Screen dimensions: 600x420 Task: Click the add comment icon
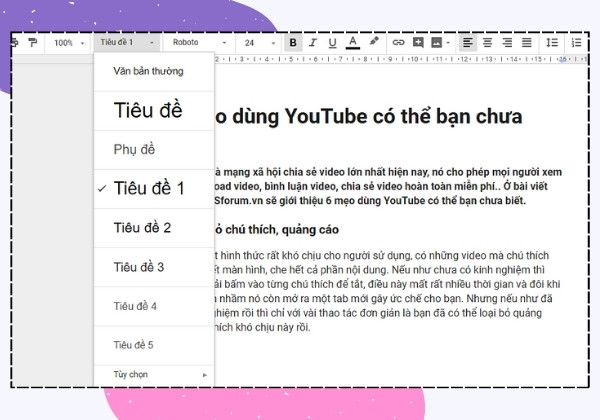tap(418, 42)
